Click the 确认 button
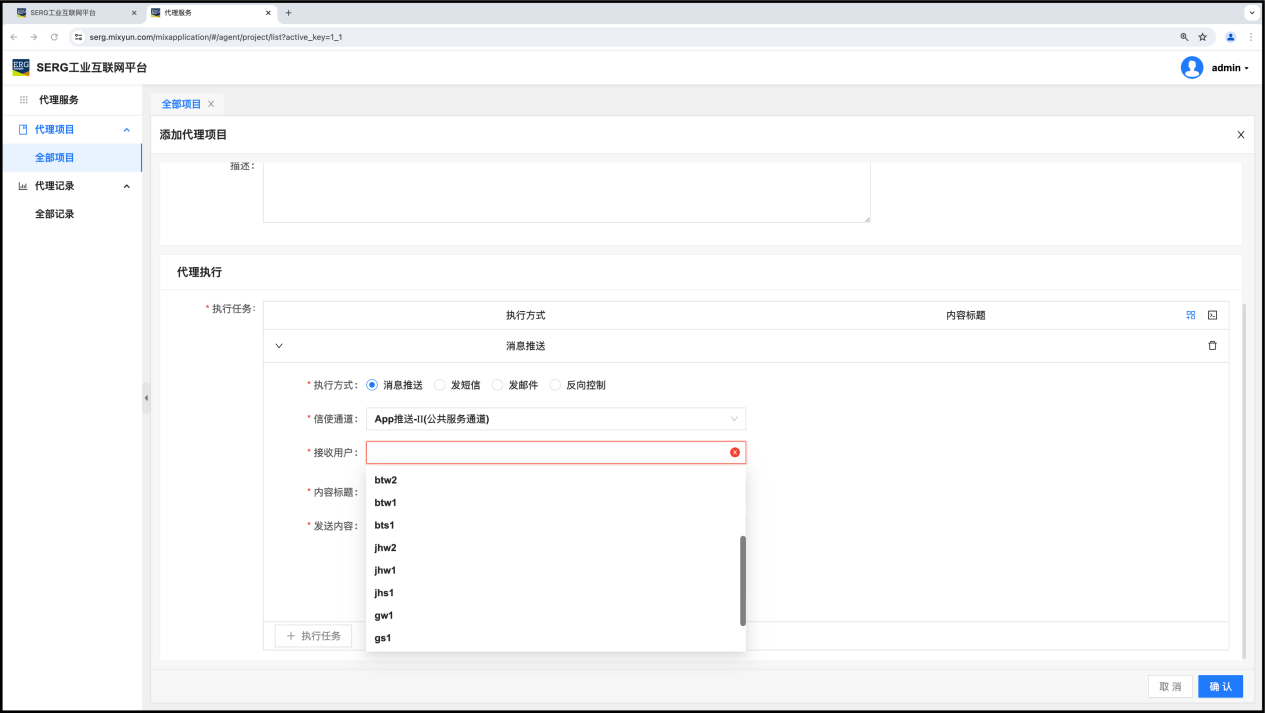 tap(1220, 687)
